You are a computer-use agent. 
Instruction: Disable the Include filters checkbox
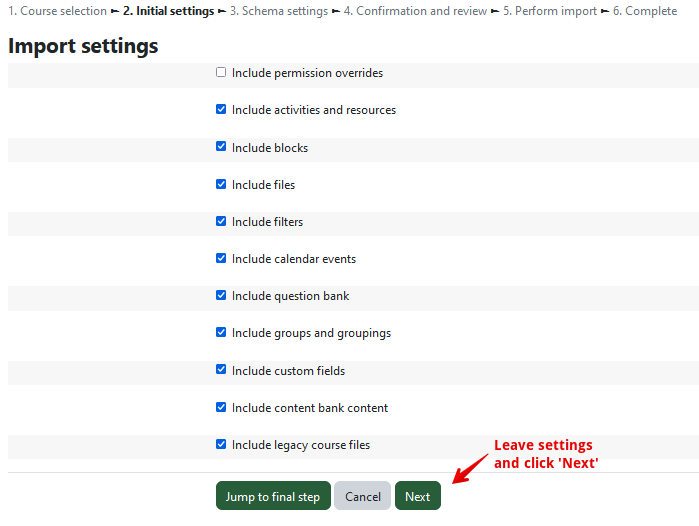pyautogui.click(x=221, y=221)
